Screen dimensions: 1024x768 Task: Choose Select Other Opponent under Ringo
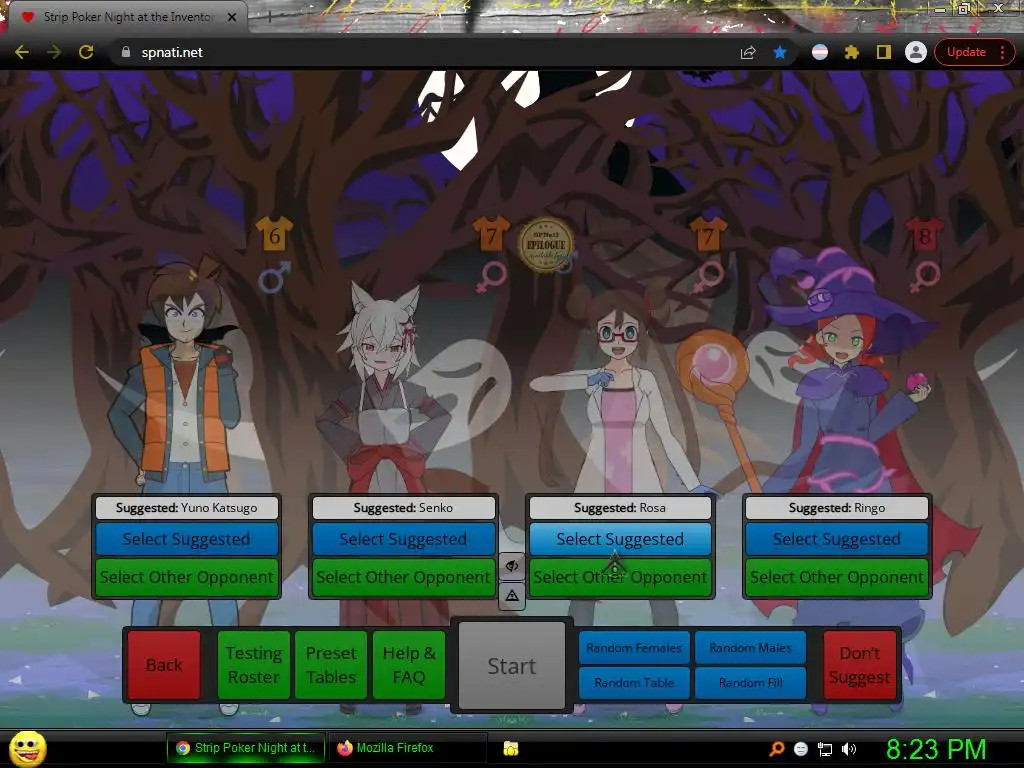[x=837, y=577]
